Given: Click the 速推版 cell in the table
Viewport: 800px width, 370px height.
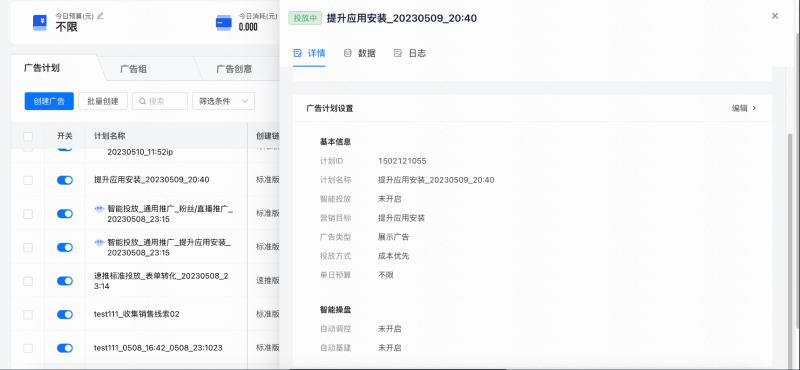Looking at the screenshot, I should pos(267,281).
